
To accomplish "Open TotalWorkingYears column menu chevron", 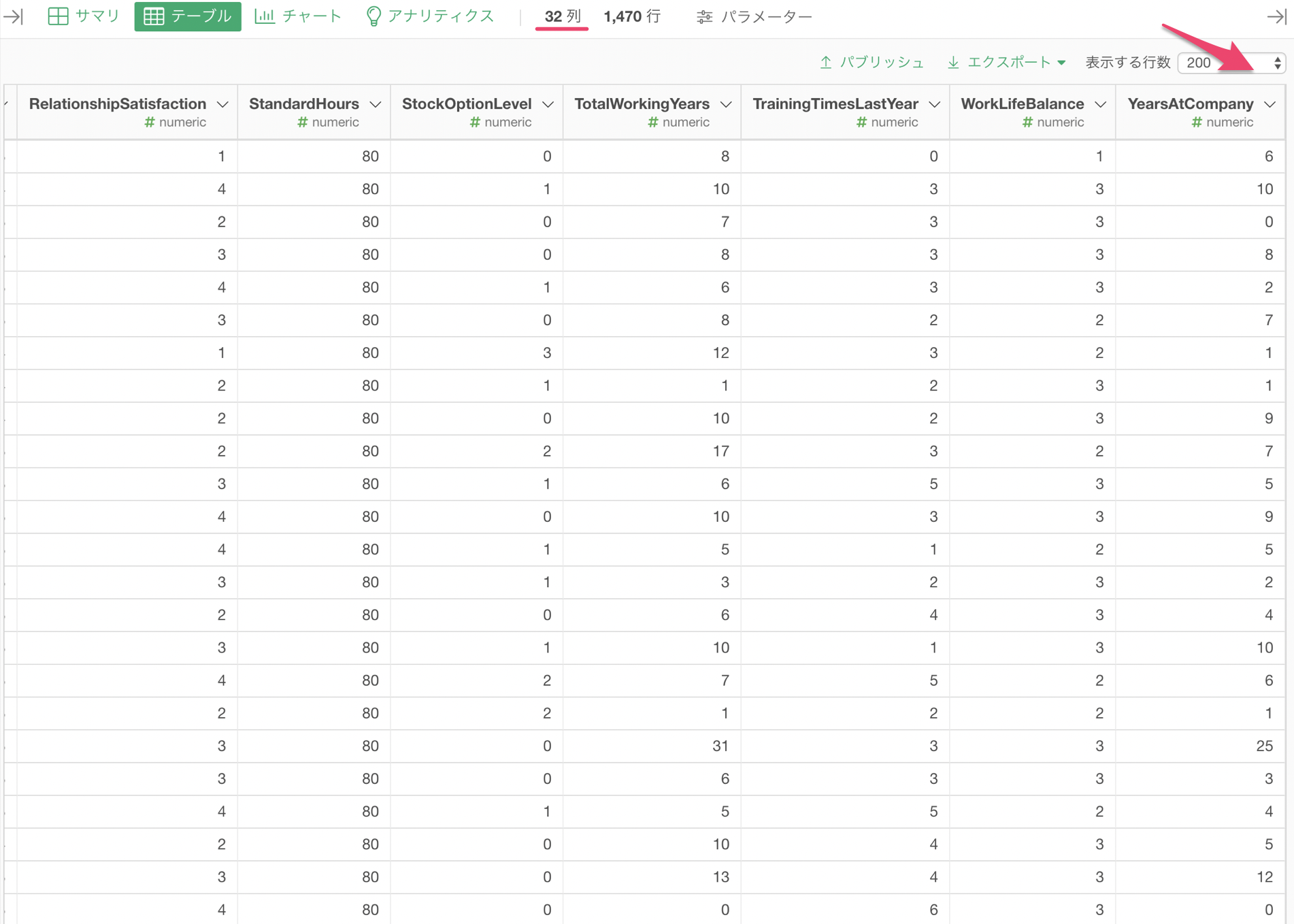I will pos(726,104).
